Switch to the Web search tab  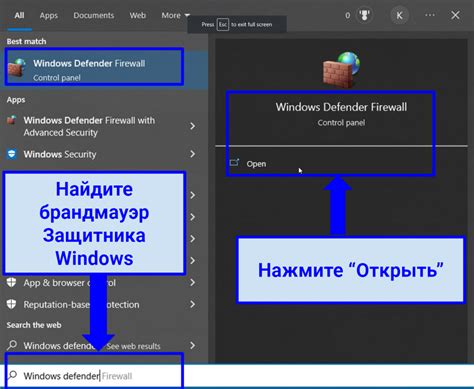click(137, 15)
